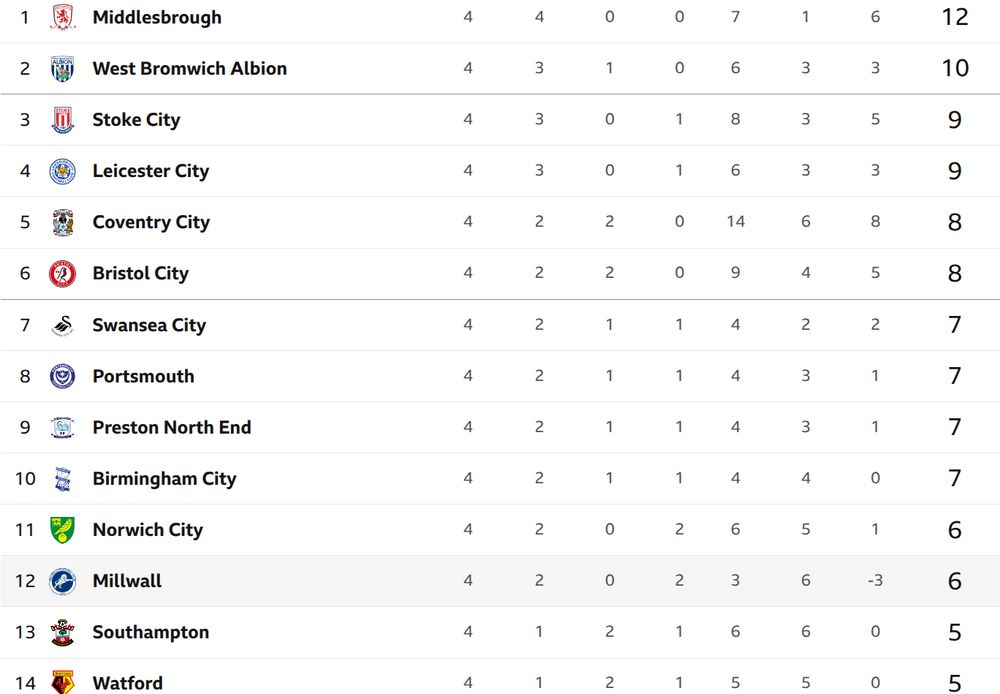The height and width of the screenshot is (694, 1000).
Task: Click the Millwall team name
Action: pos(127,581)
